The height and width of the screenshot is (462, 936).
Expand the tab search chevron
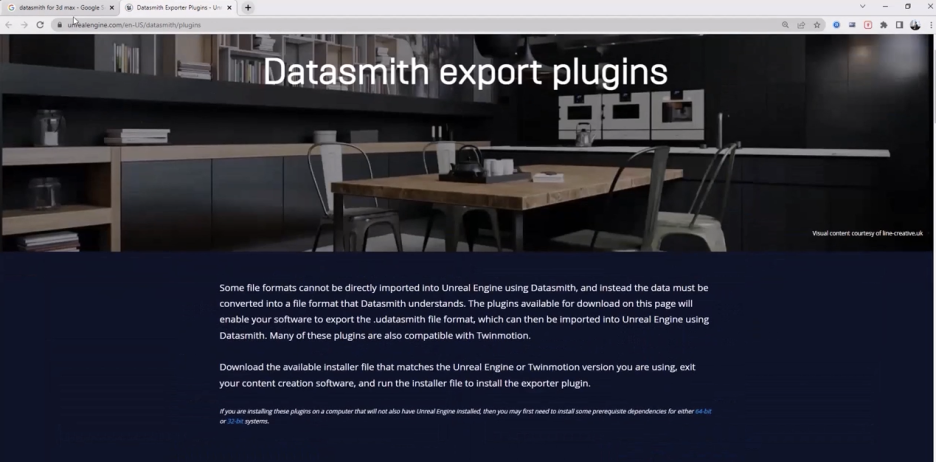(x=863, y=6)
